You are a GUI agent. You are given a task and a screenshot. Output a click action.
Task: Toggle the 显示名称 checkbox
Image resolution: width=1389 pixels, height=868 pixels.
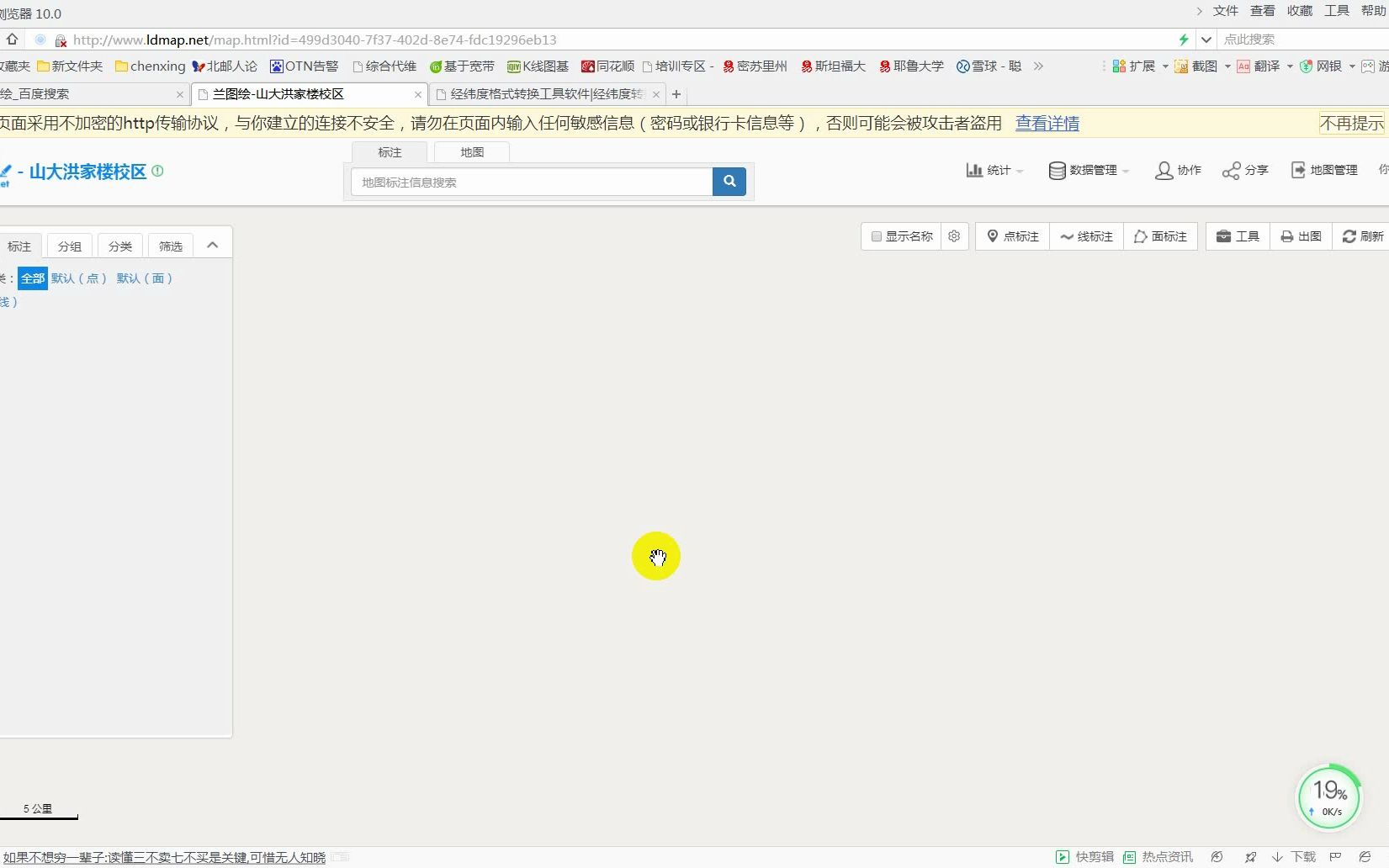point(876,236)
